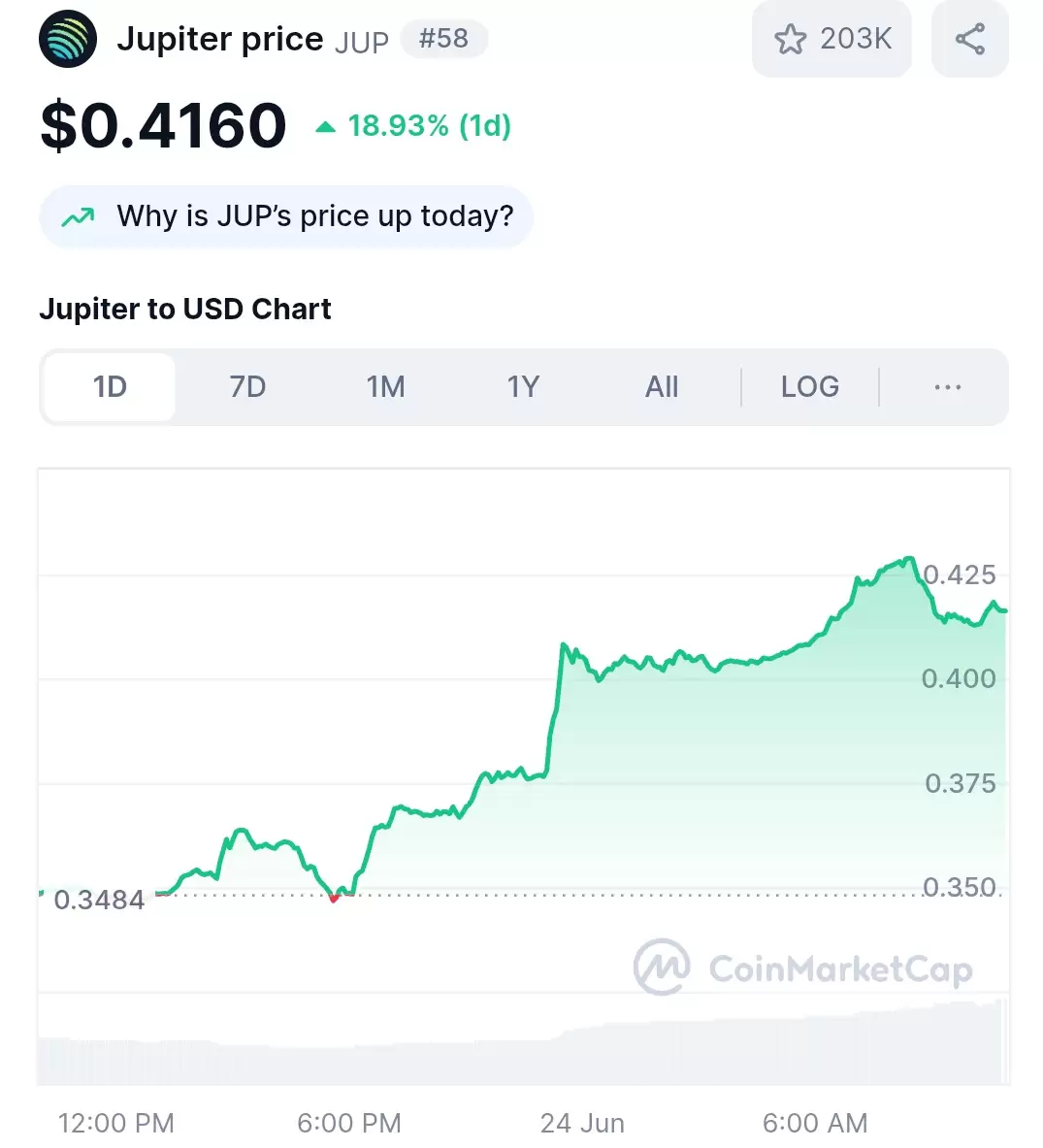Screen dimensions: 1043x1148
Task: Click the chart peak near 0.425
Action: (909, 559)
